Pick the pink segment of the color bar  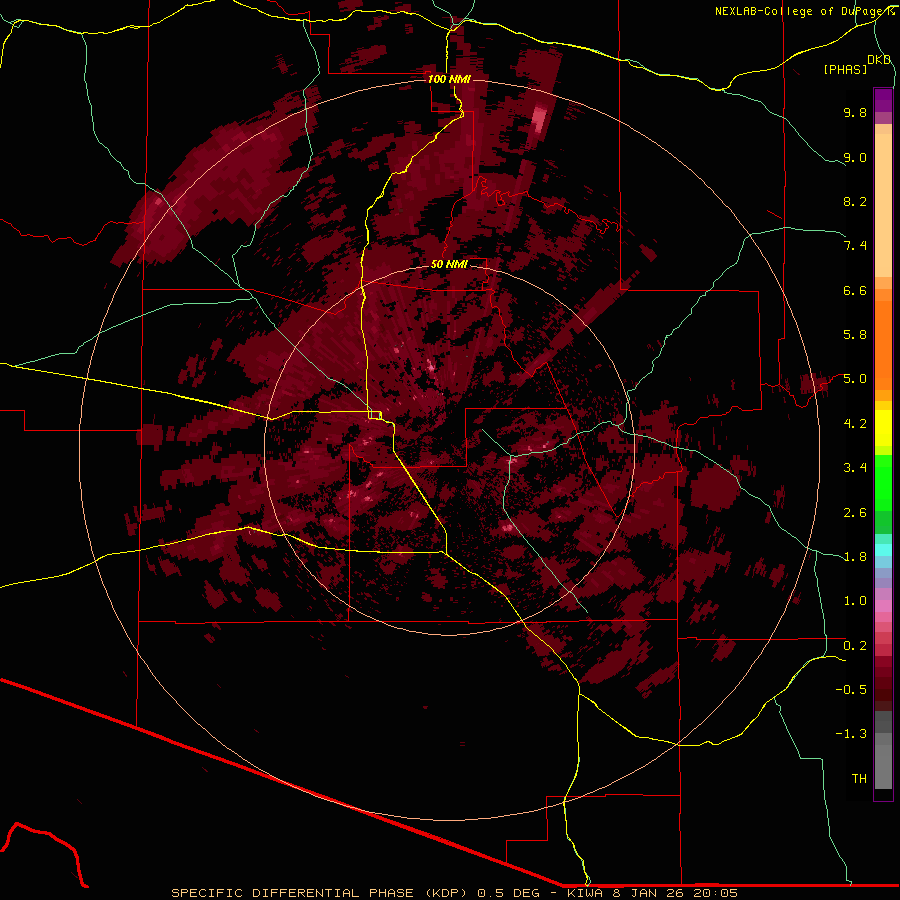tap(883, 606)
